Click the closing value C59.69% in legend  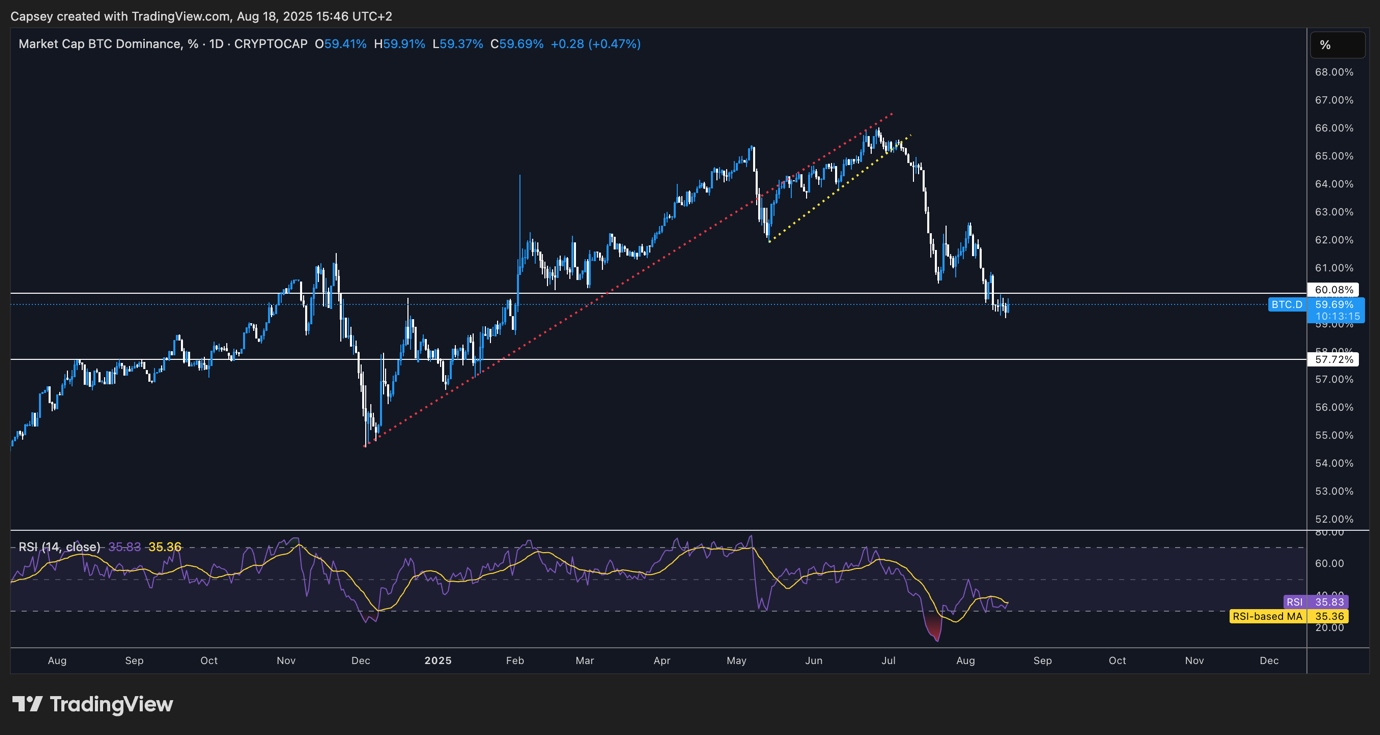(x=517, y=44)
